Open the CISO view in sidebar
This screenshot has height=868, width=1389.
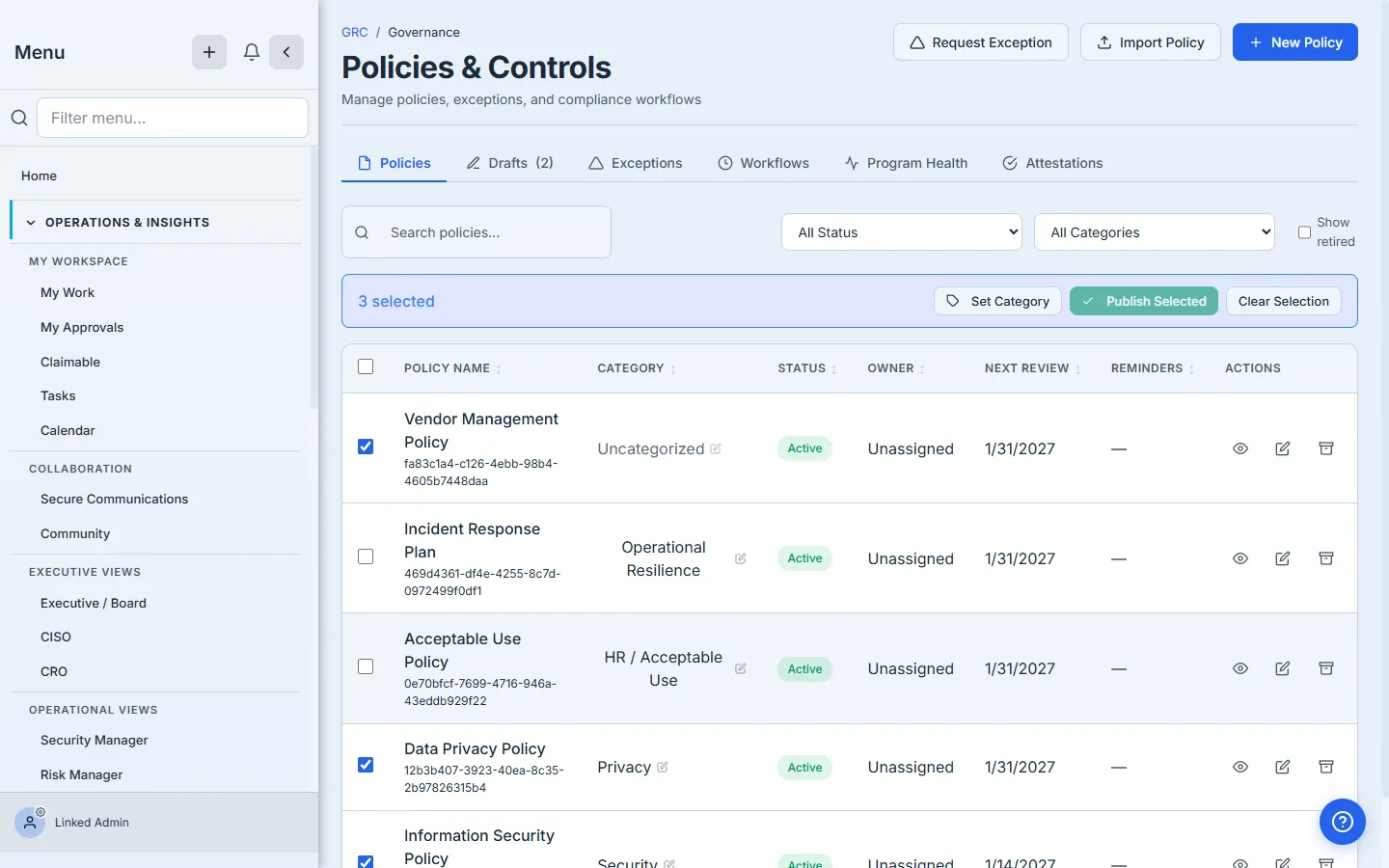click(56, 637)
